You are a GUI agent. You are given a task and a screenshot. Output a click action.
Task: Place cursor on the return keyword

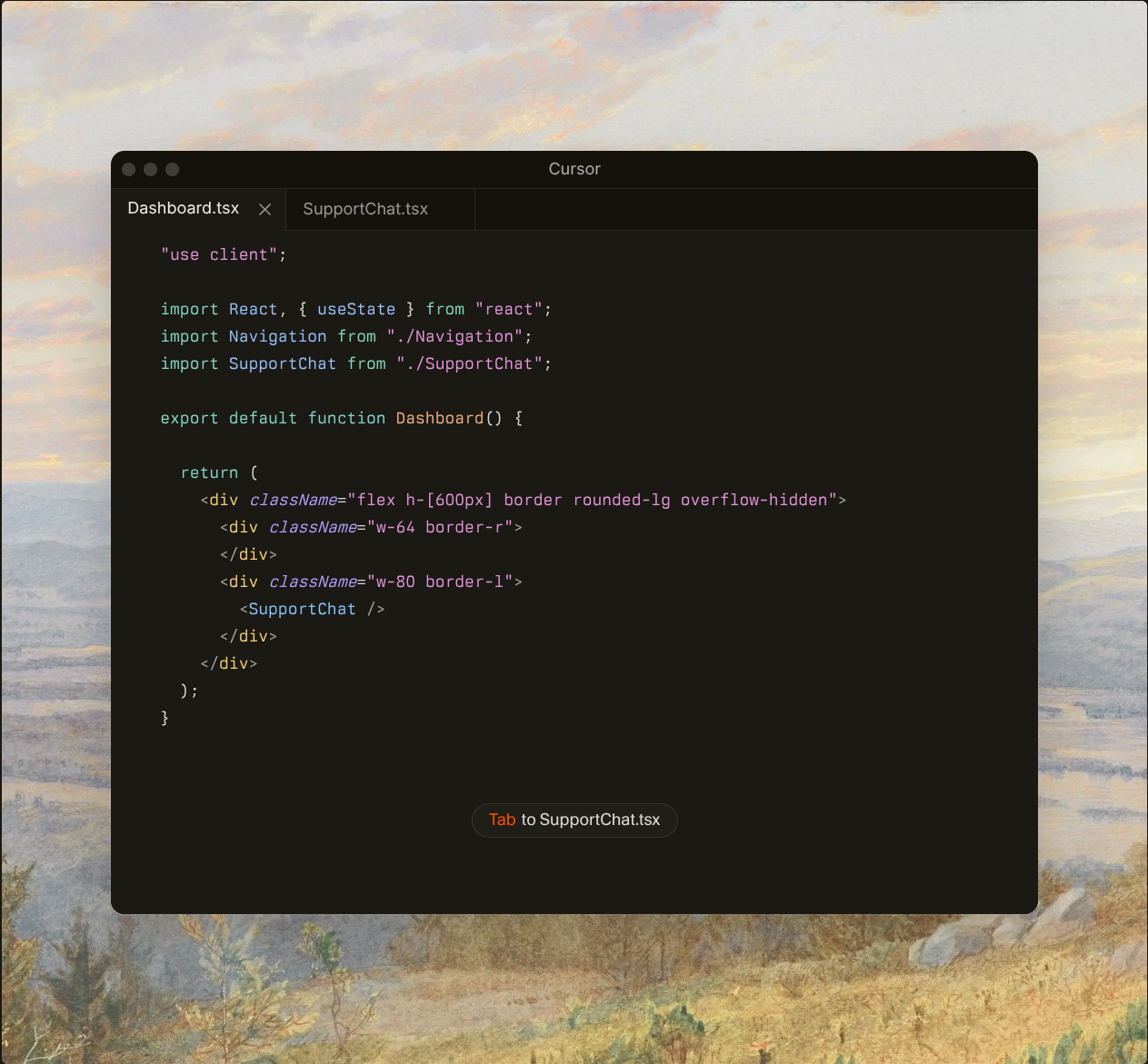click(209, 473)
